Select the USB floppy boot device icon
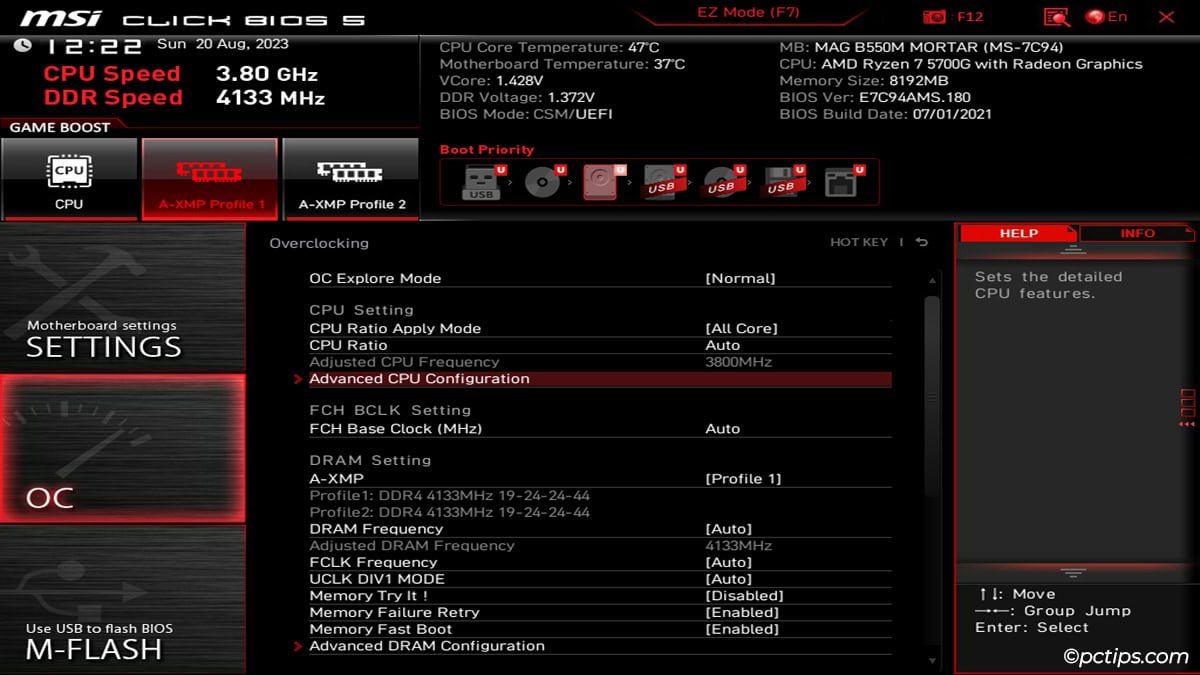The image size is (1200, 675). coord(784,182)
